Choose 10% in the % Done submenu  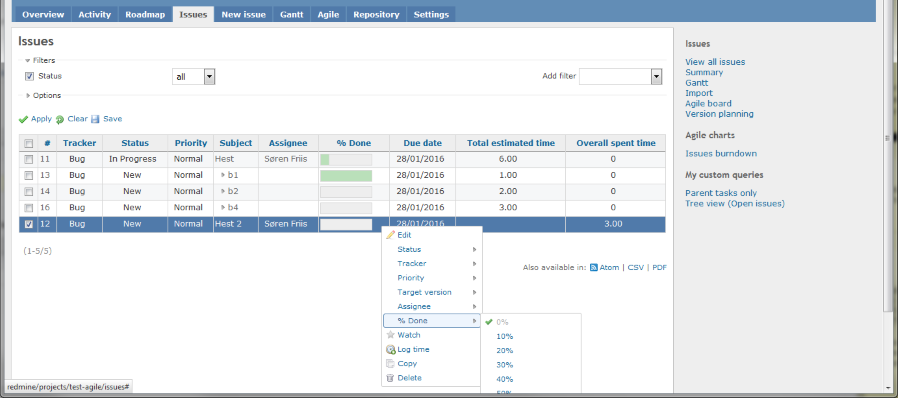[505, 336]
